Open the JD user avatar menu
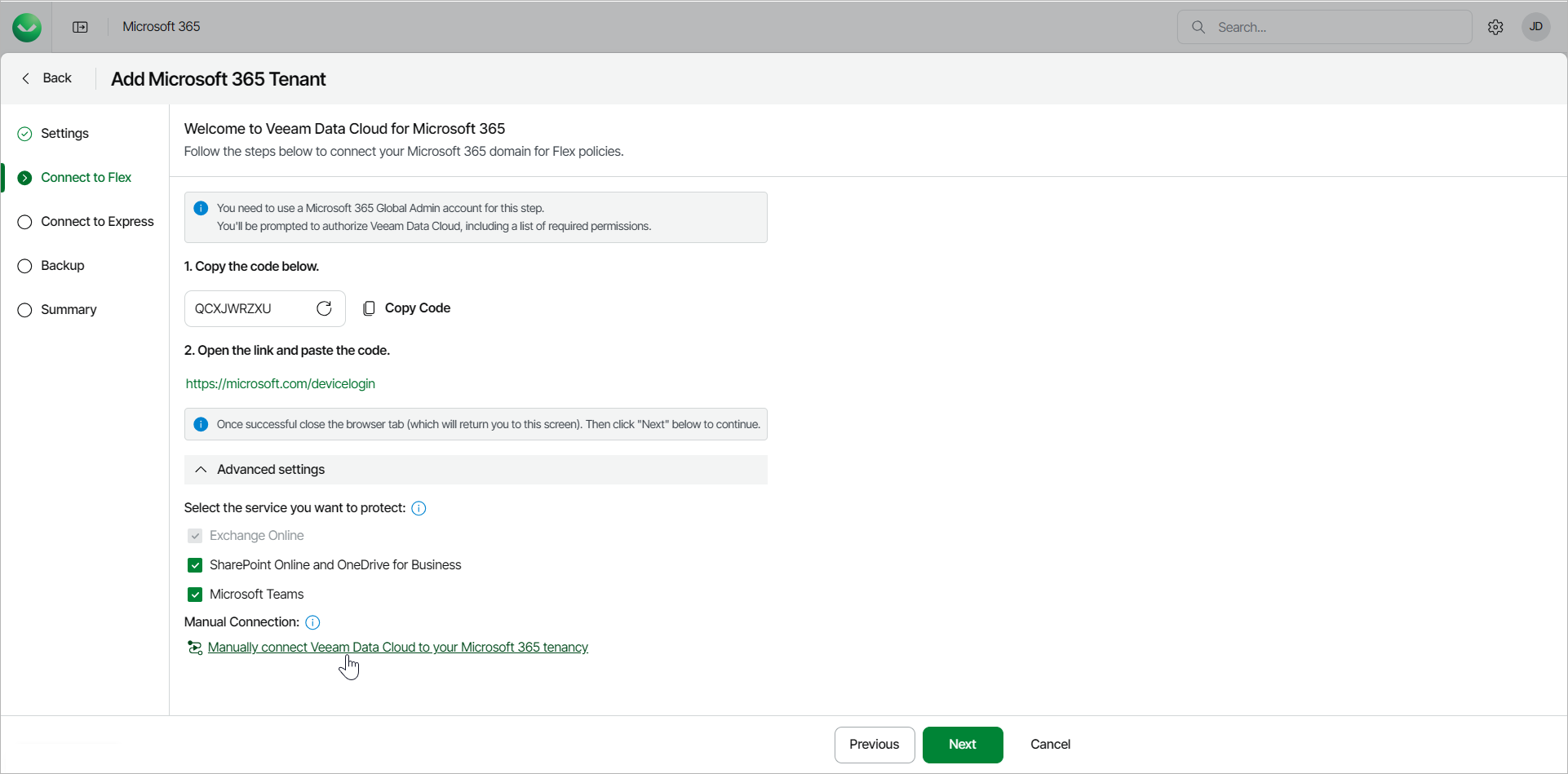Image resolution: width=1568 pixels, height=774 pixels. [1535, 27]
